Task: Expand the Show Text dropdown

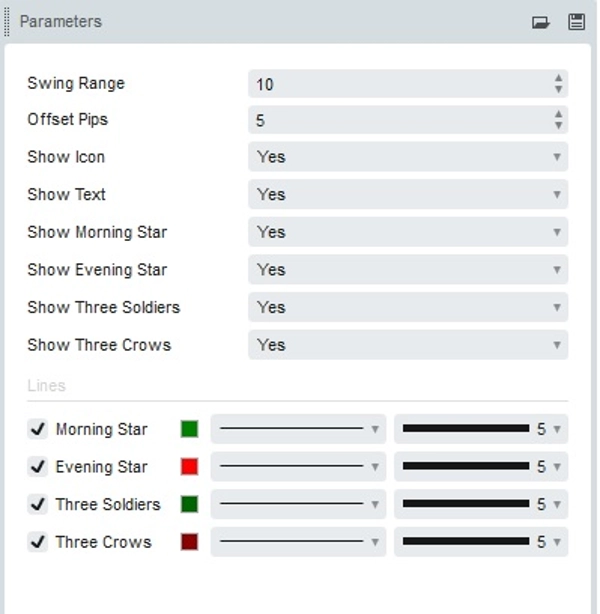Action: (407, 194)
